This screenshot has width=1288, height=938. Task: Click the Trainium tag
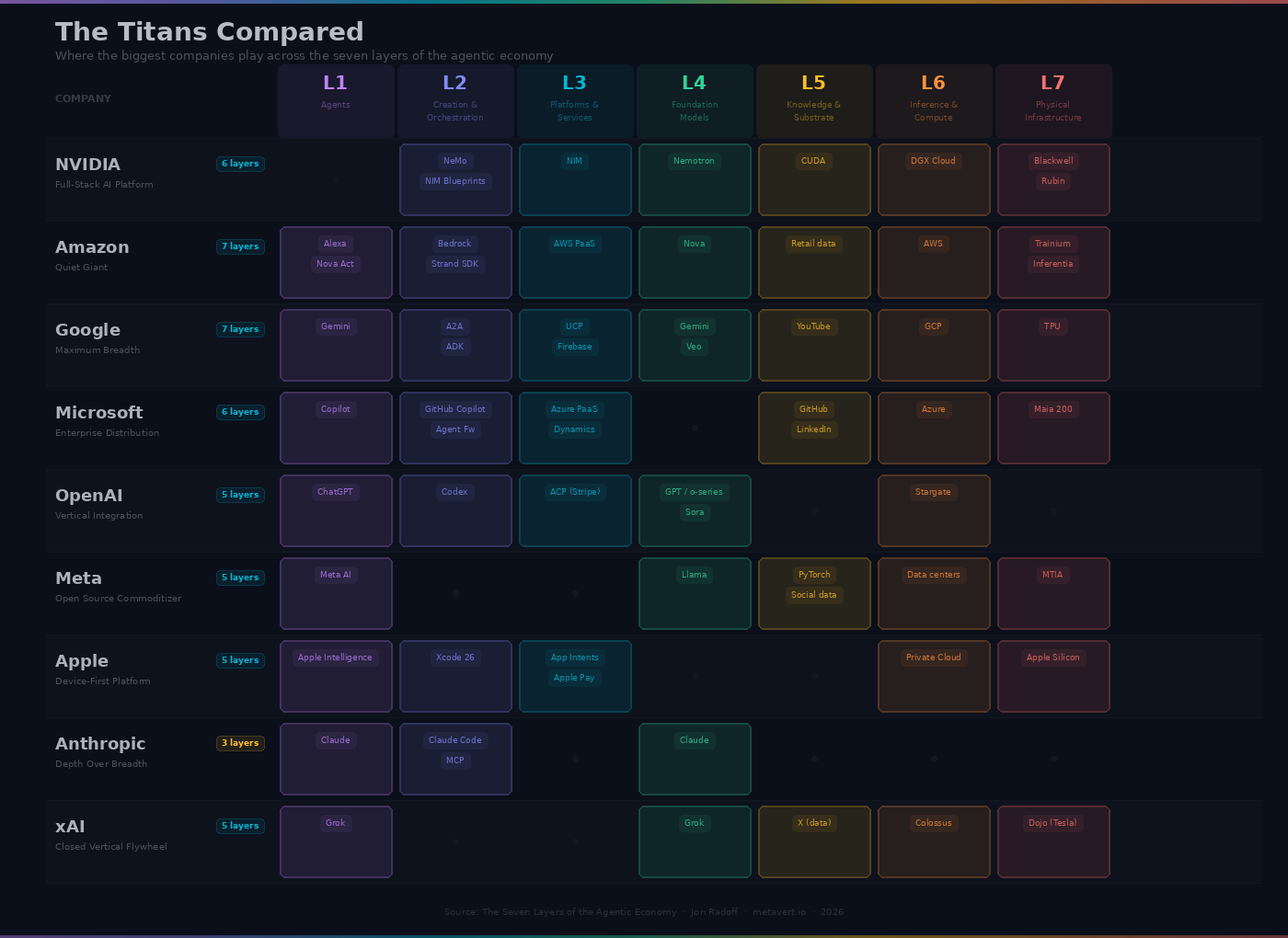[1053, 244]
